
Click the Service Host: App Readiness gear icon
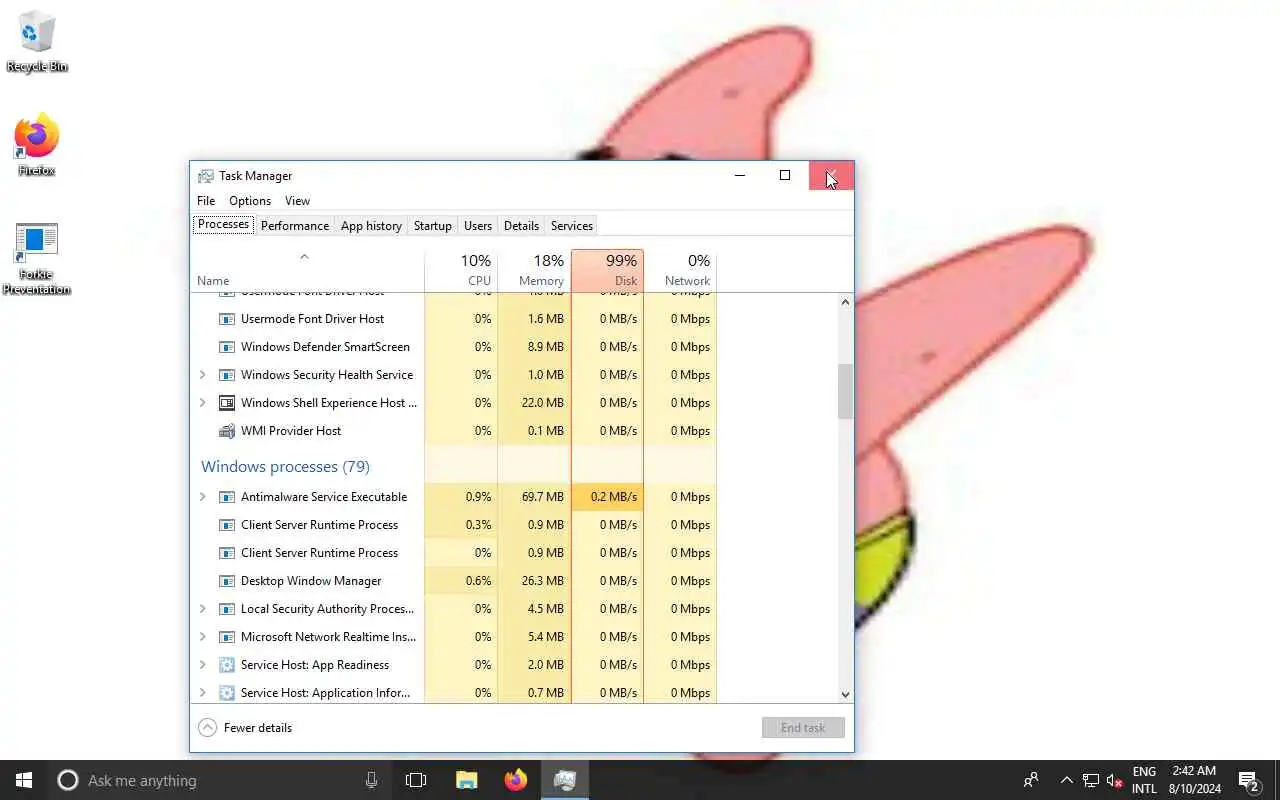(227, 665)
